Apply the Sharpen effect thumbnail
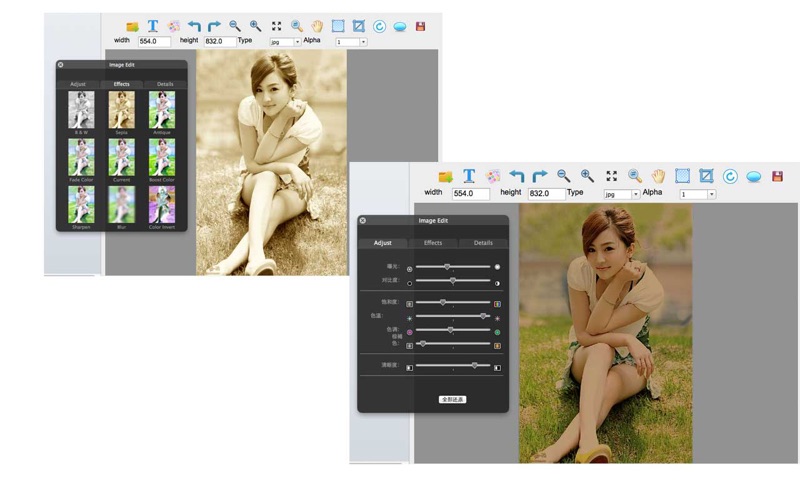 81,205
